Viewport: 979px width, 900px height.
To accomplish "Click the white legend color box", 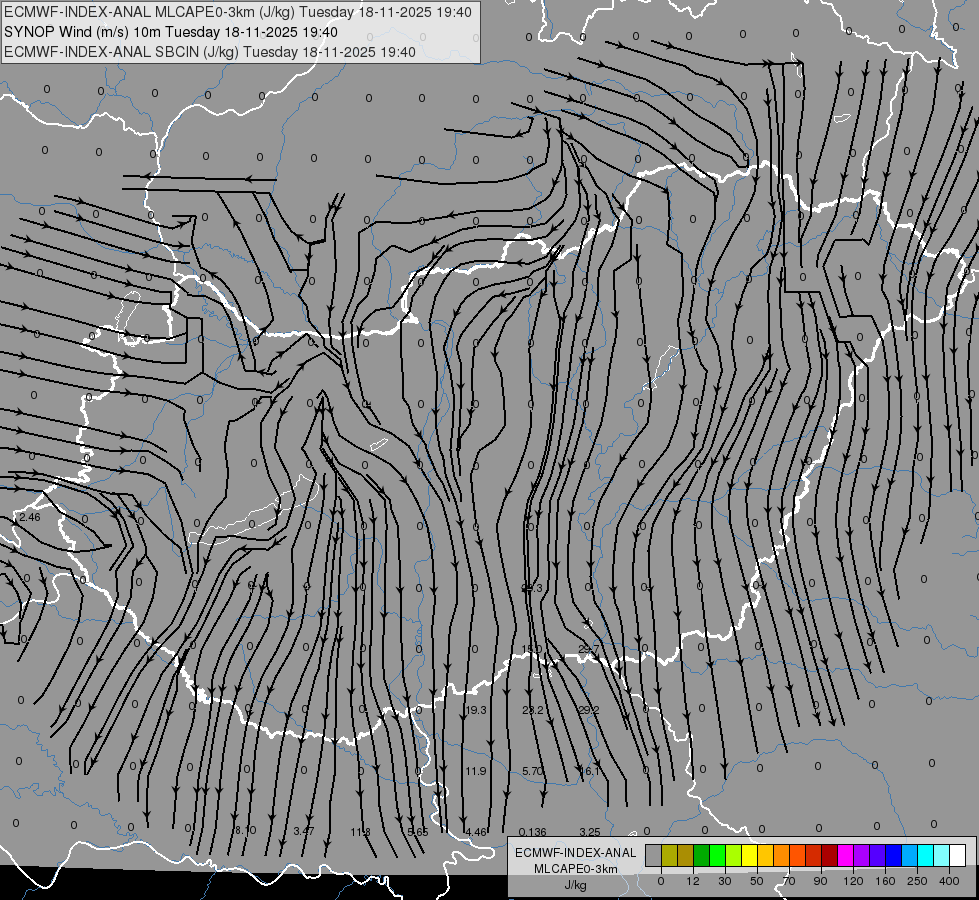I will pyautogui.click(x=958, y=855).
